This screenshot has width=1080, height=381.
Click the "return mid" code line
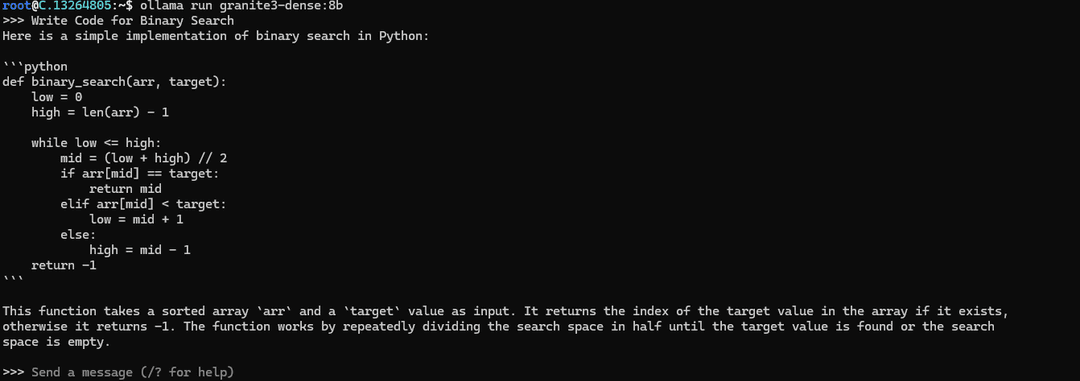click(x=125, y=189)
